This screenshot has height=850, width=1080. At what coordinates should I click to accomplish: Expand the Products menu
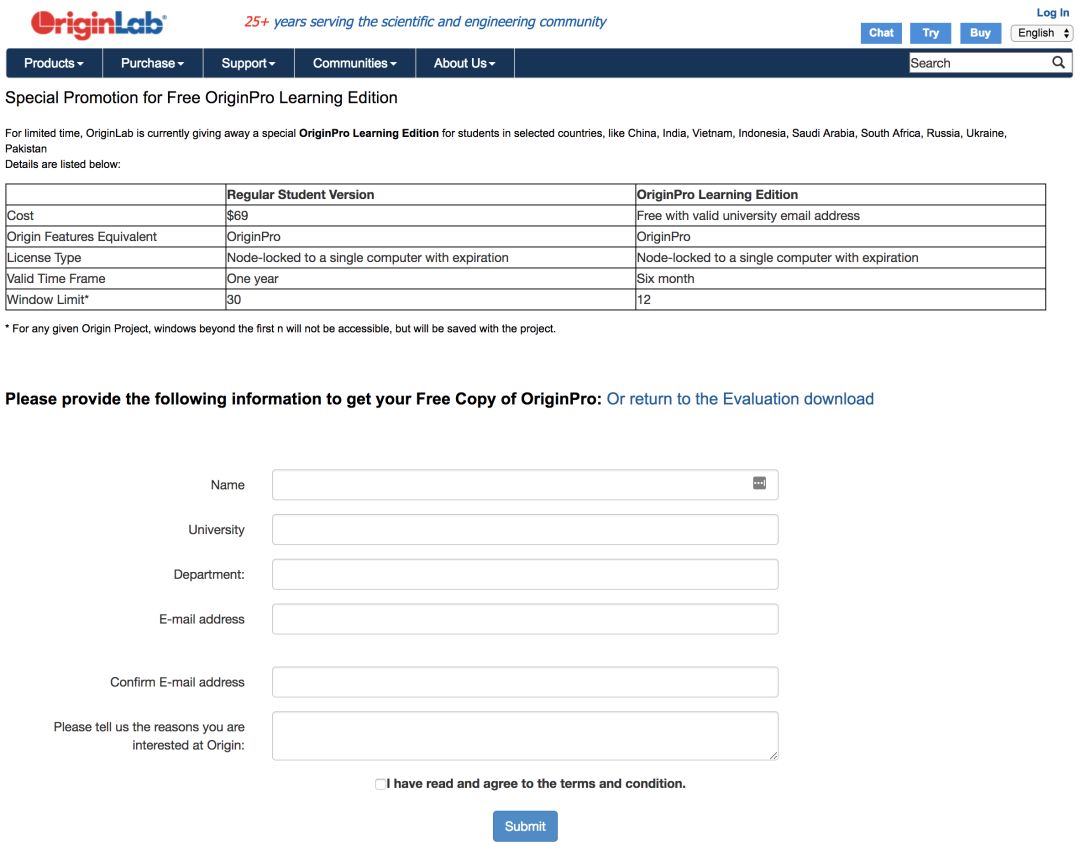click(54, 63)
